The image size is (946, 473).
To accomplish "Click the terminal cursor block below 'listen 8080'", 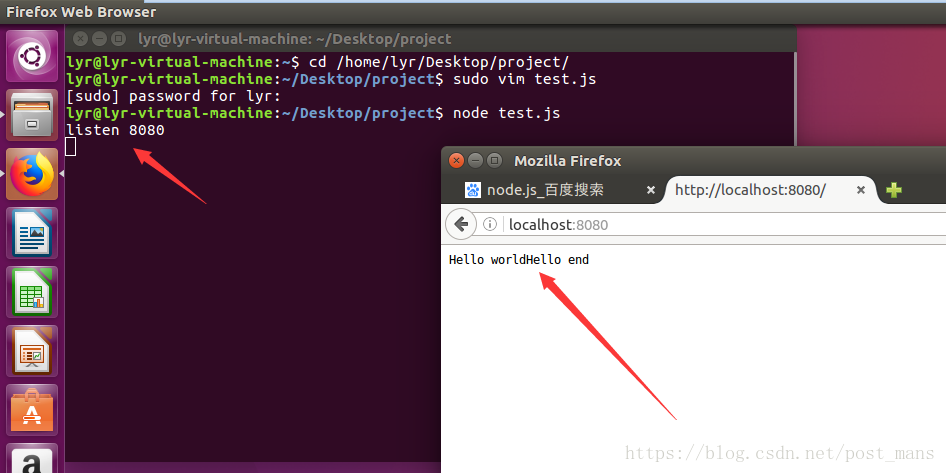I will [x=71, y=147].
